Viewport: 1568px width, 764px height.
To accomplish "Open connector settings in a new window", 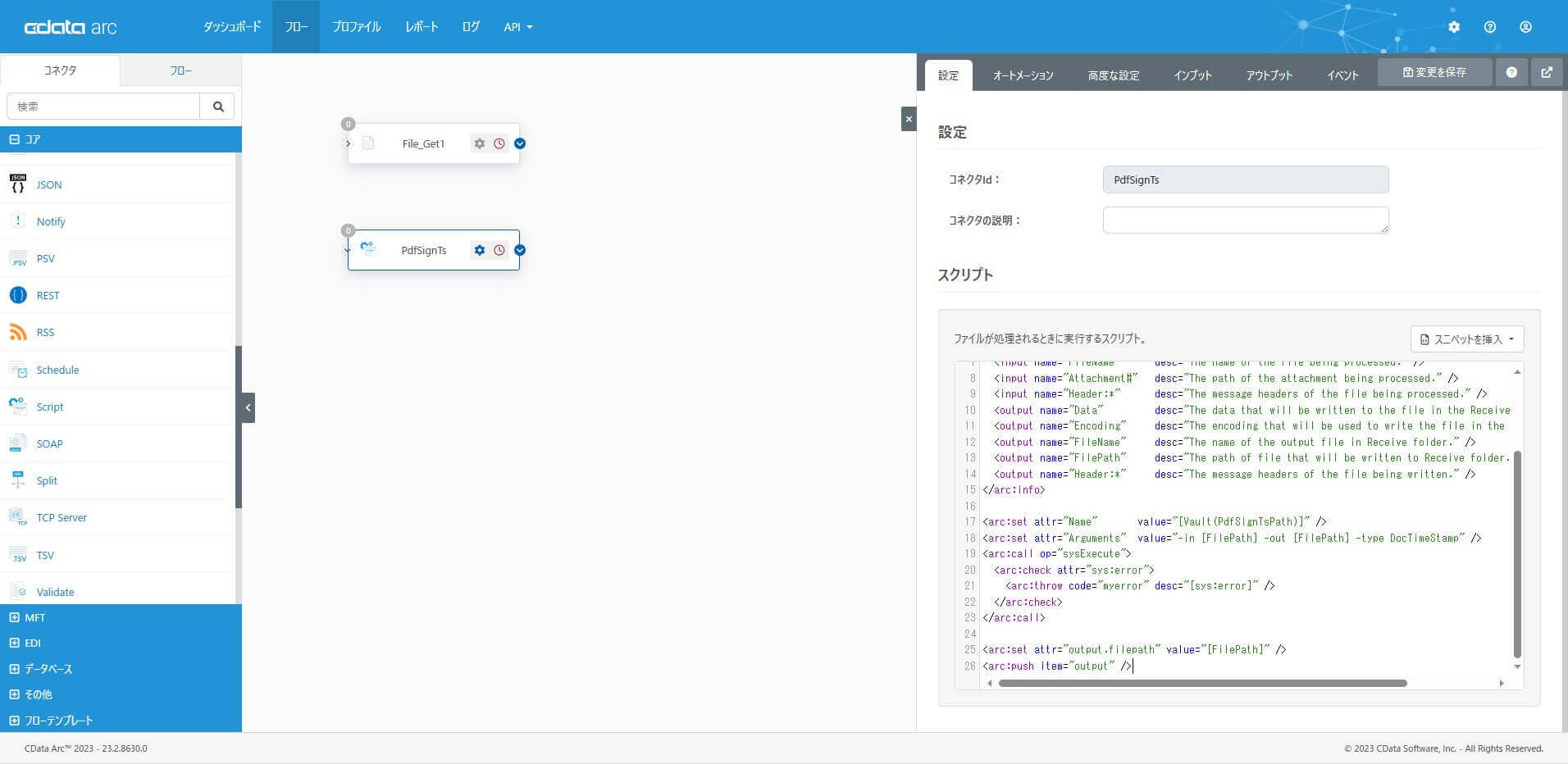I will [1547, 72].
